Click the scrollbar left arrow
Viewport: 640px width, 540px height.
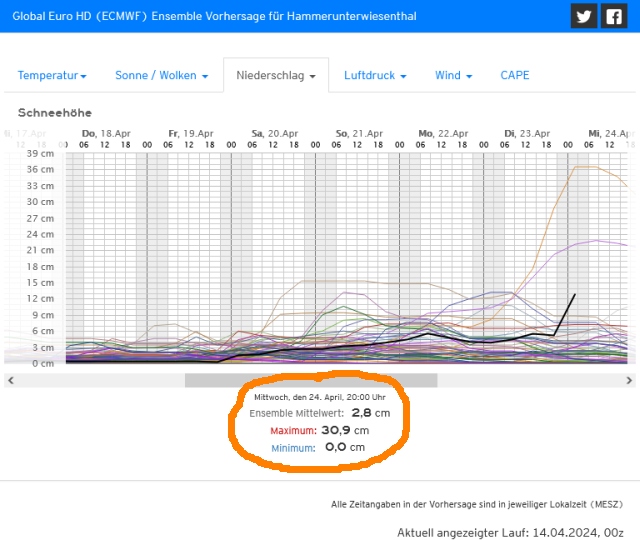click(9, 380)
